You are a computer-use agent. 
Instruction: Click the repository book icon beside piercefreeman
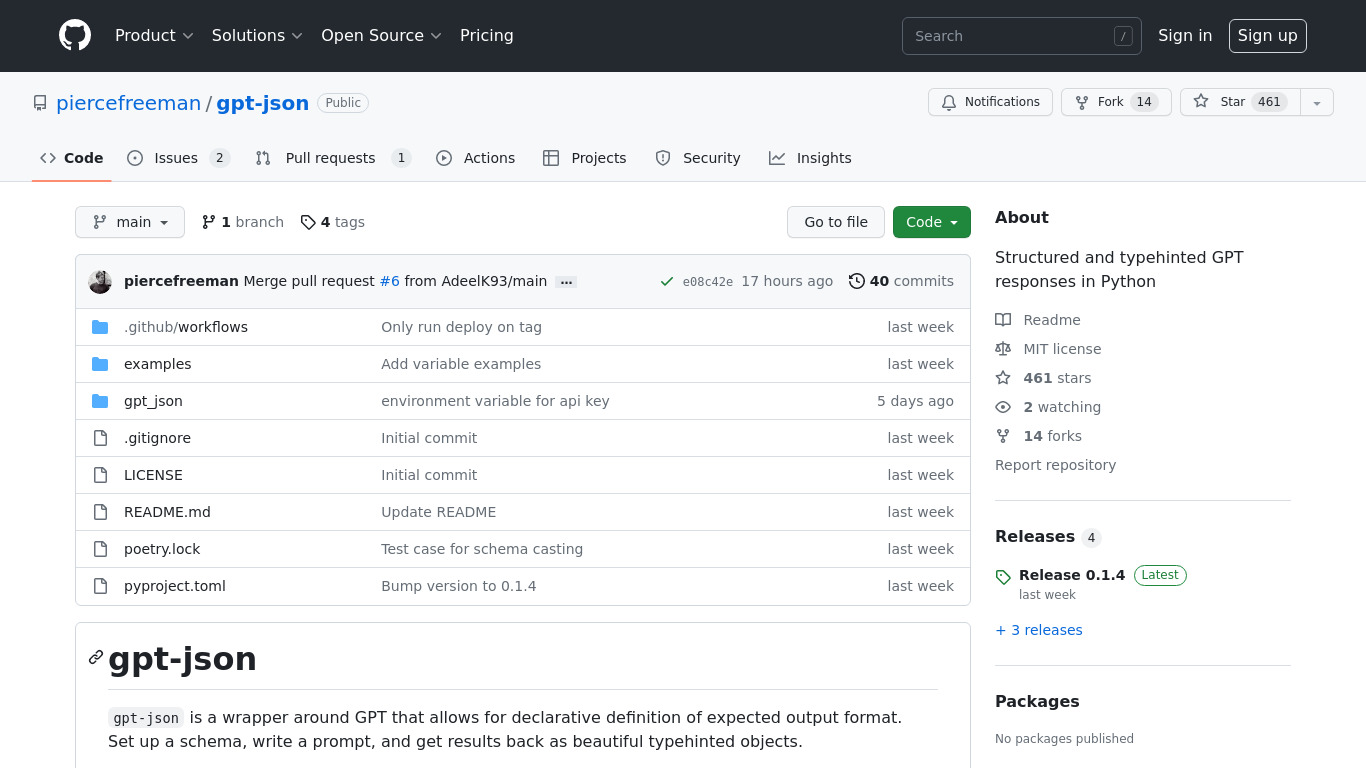[x=40, y=103]
